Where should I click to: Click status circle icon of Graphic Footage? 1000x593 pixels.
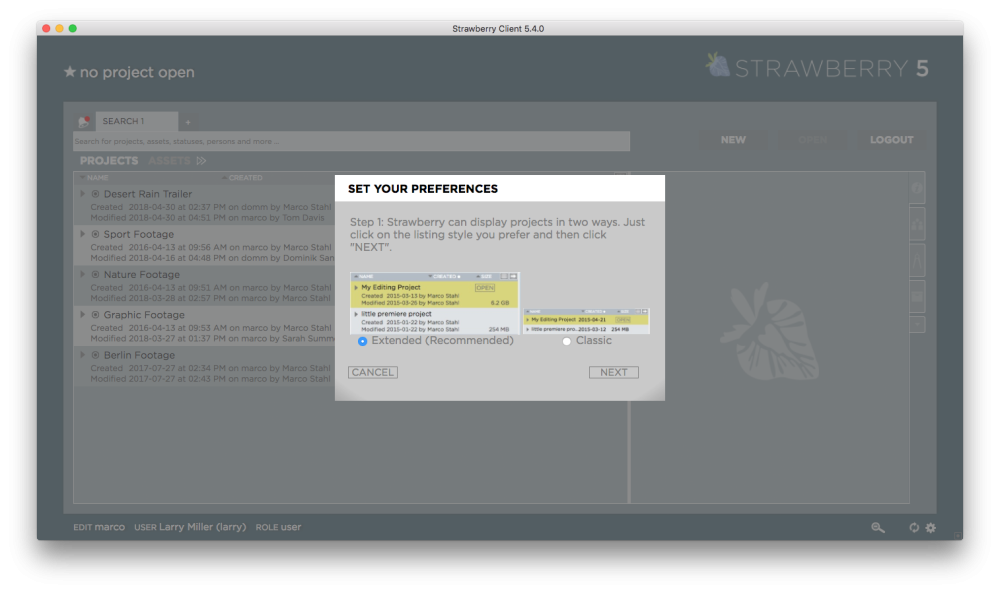(96, 314)
